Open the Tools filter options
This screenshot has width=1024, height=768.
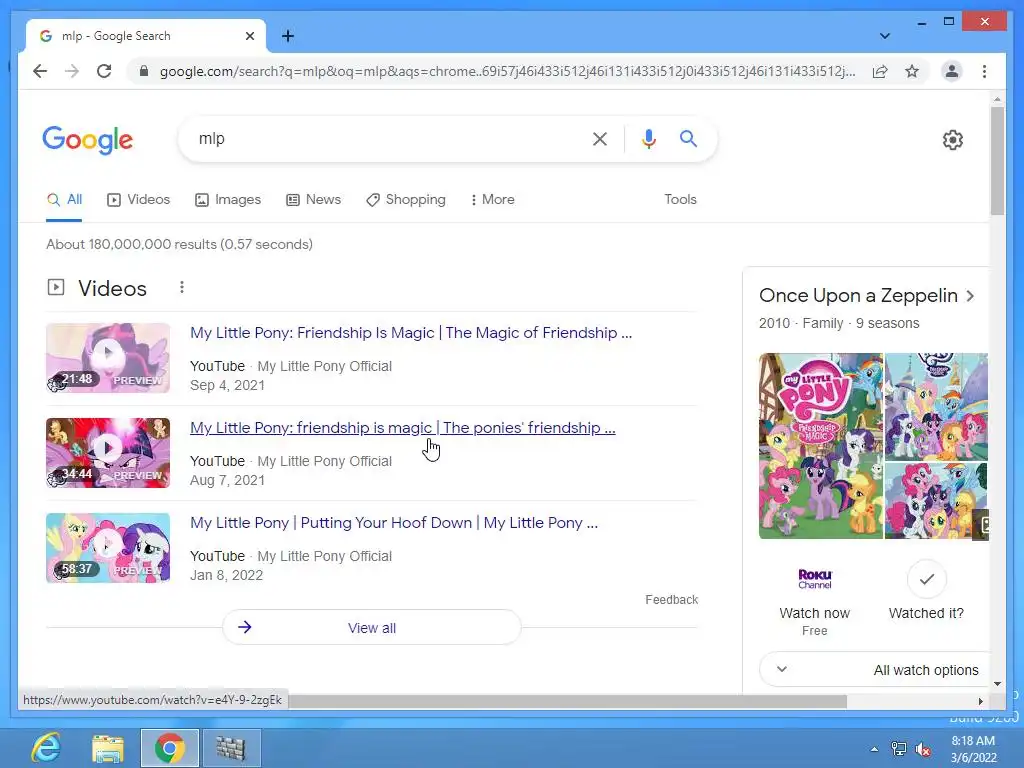pos(680,200)
